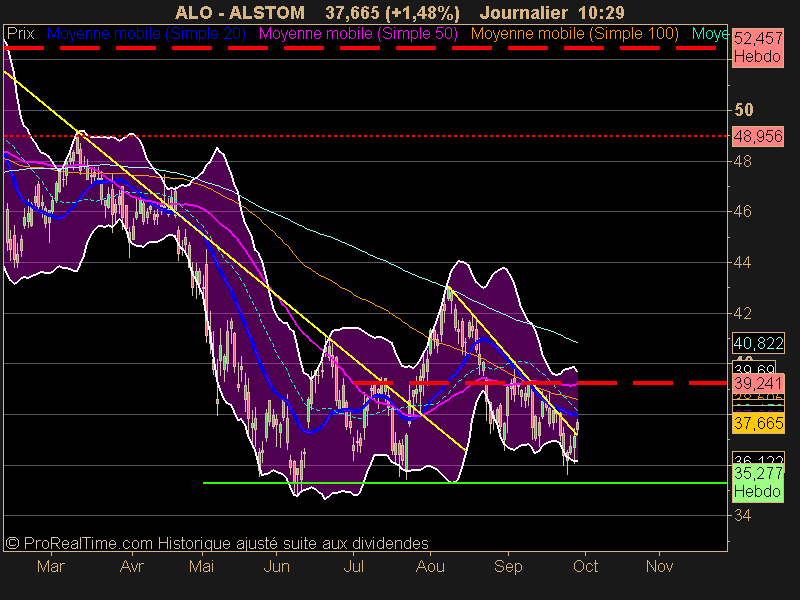Click the chart title ALO - ALSTOM
This screenshot has height=600, width=800.
click(x=240, y=12)
